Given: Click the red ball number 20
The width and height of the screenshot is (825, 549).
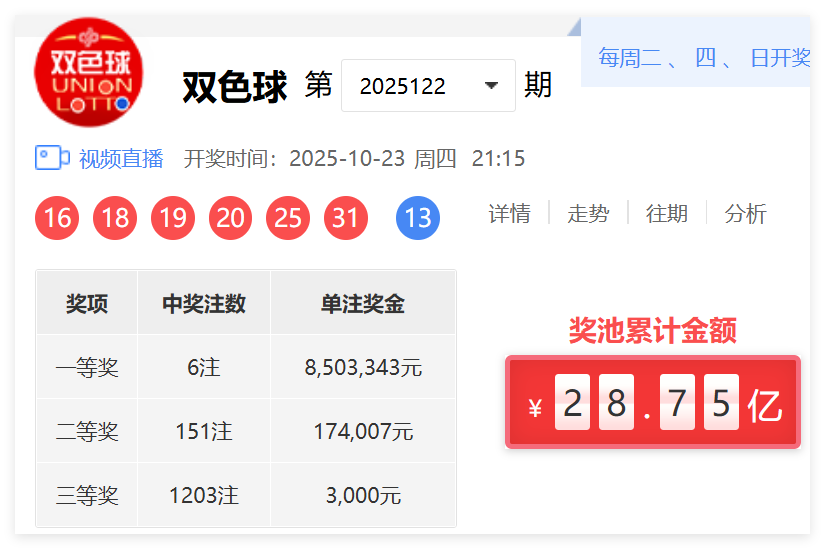Looking at the screenshot, I should [x=230, y=218].
